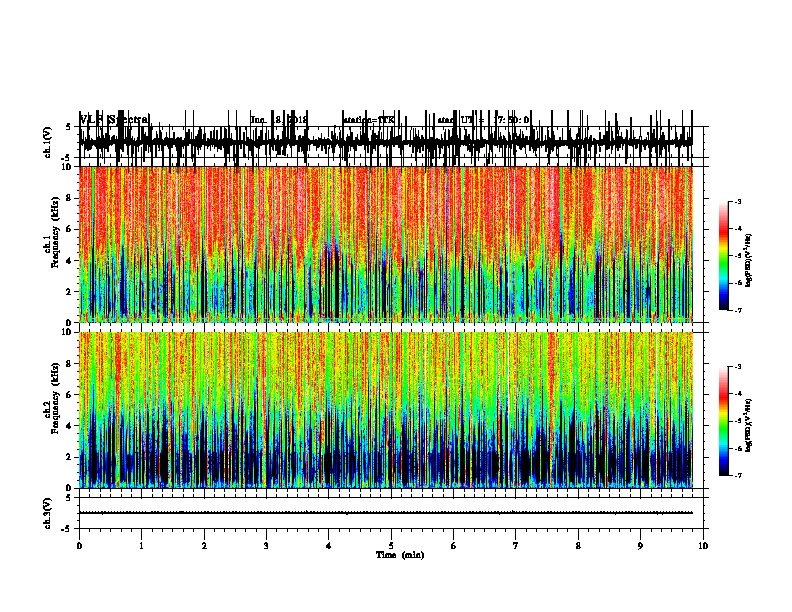The height and width of the screenshot is (612, 792).
Task: Click the ch.1 "Frequency (kHz)" axis label
Action: 55,232
